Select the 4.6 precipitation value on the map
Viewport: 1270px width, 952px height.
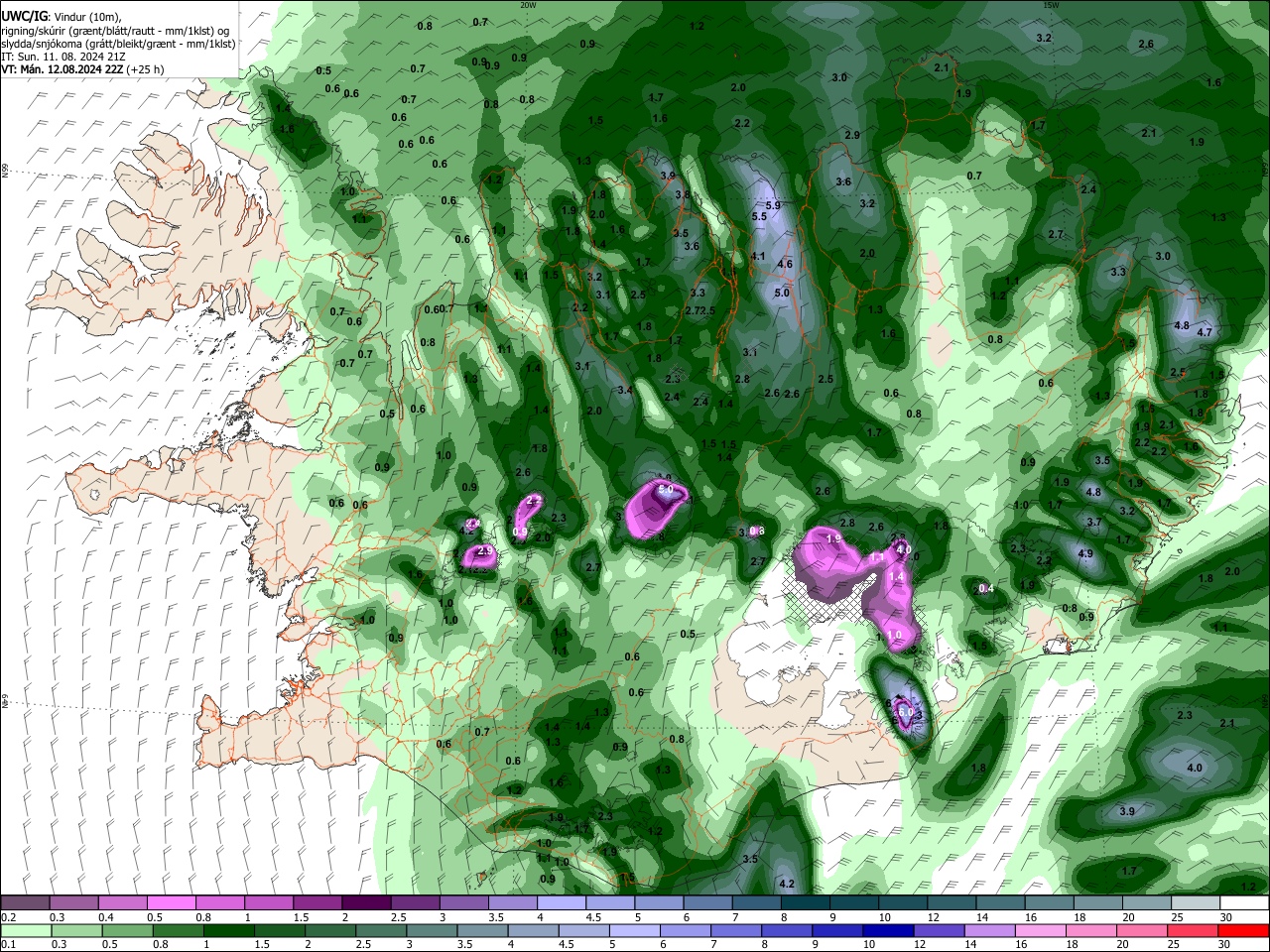pyautogui.click(x=785, y=264)
